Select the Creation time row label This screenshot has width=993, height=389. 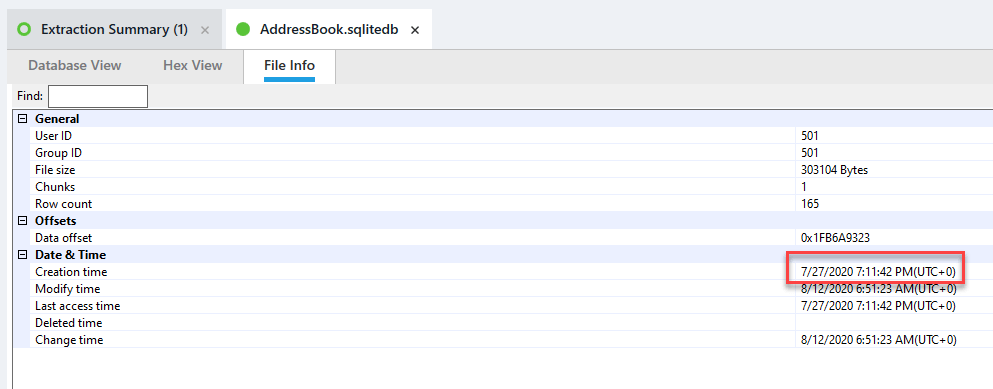[71, 272]
